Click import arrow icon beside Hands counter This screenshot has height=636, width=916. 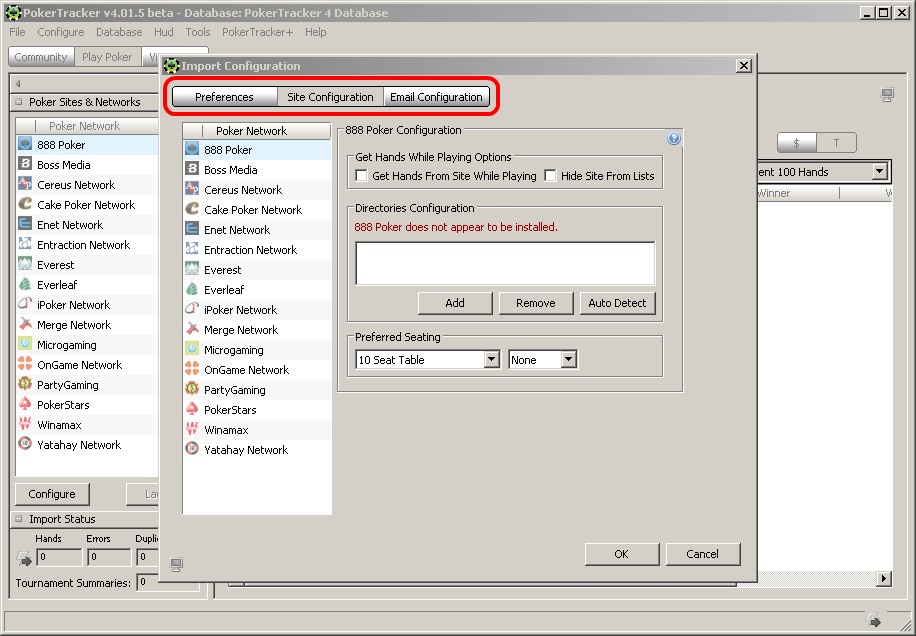click(24, 558)
